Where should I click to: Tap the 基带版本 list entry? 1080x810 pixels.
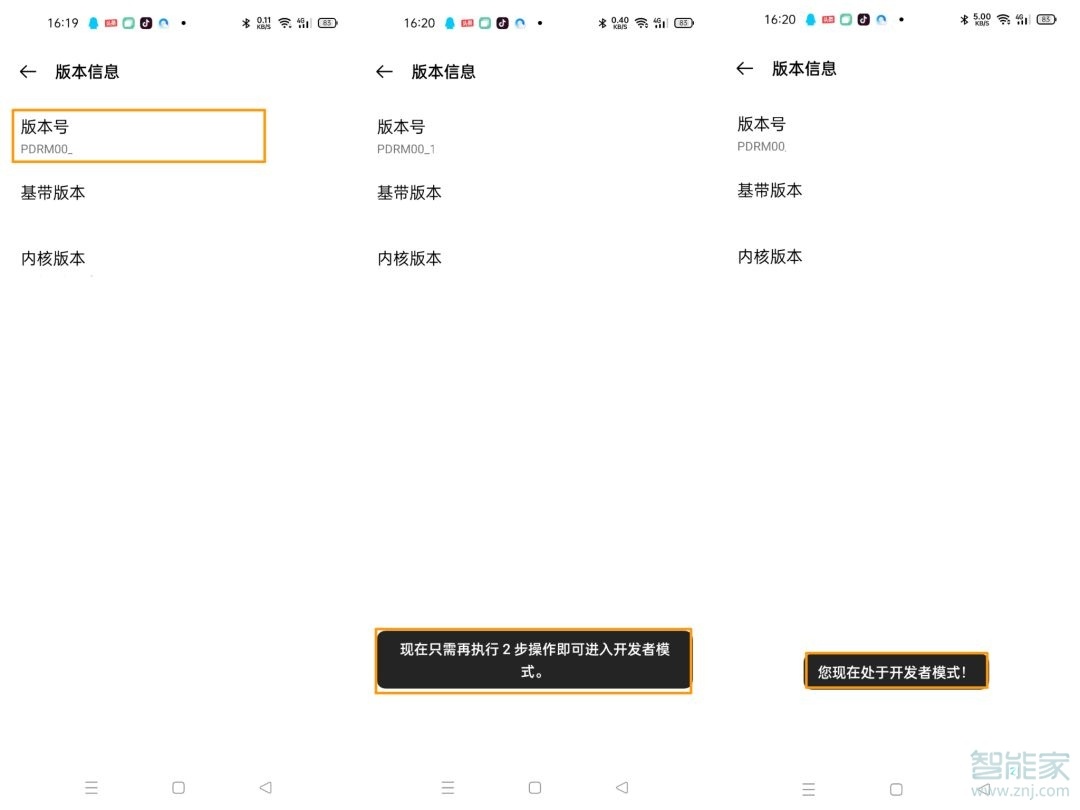(x=53, y=192)
